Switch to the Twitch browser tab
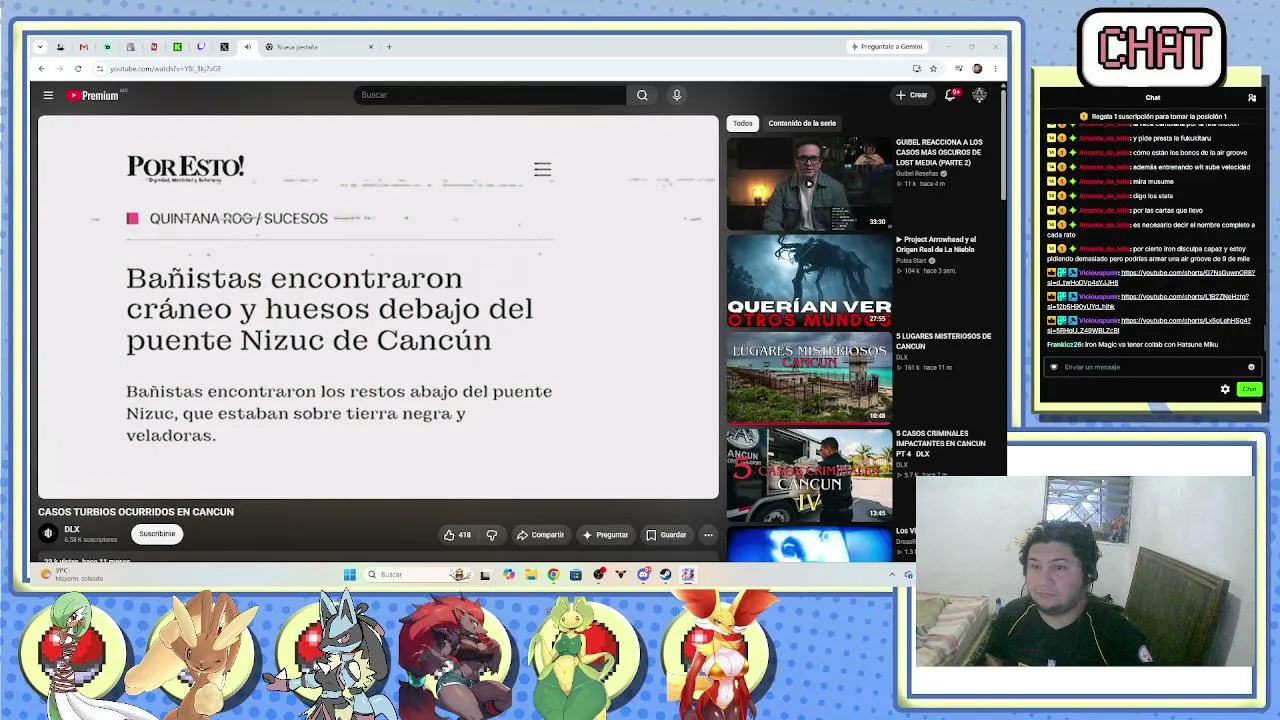1280x720 pixels. tap(200, 47)
